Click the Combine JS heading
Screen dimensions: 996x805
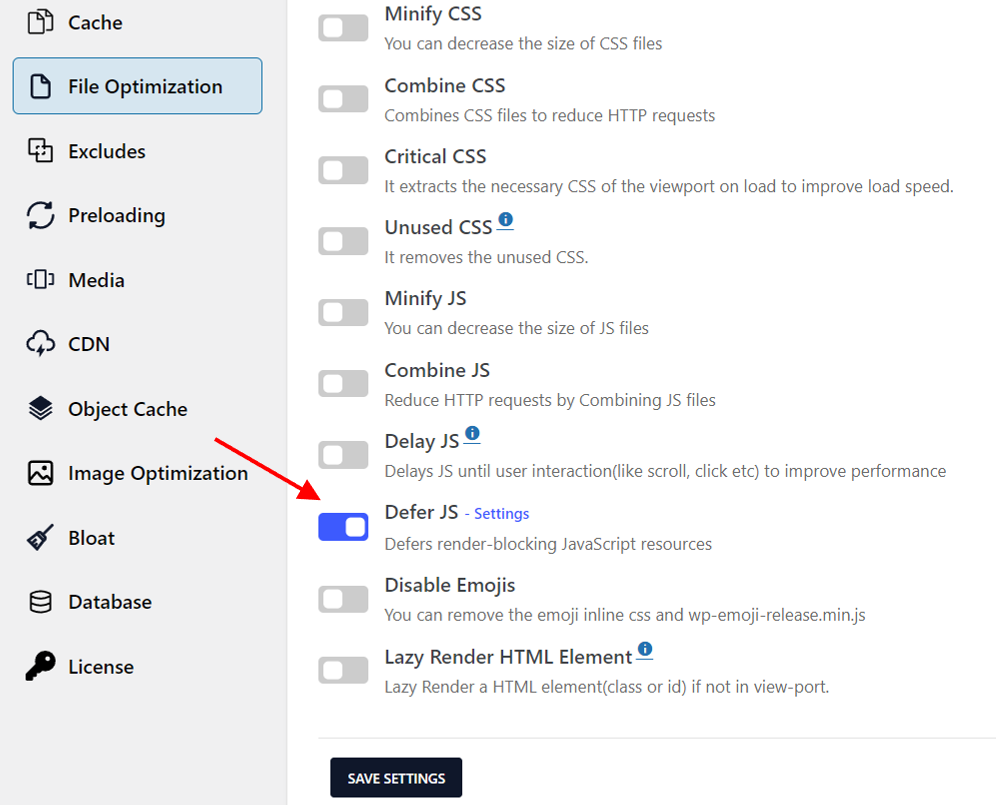[437, 370]
